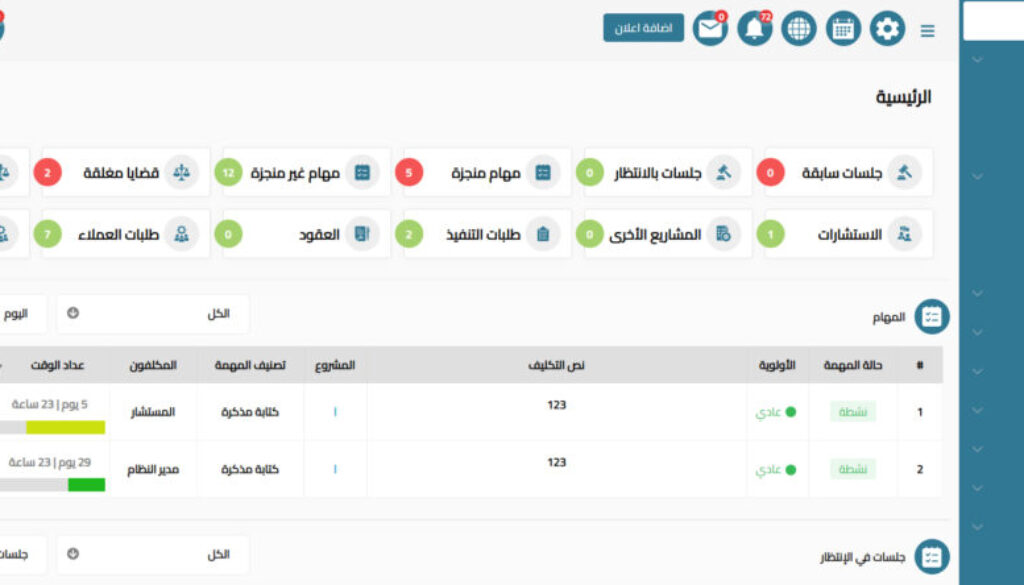Click the globe language icon
This screenshot has width=1024, height=585.
pos(798,29)
